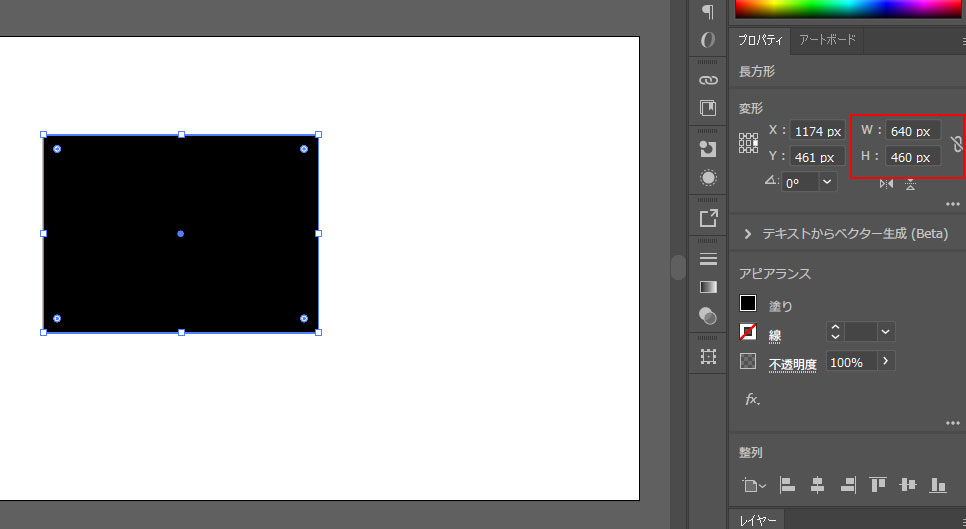966x529 pixels.
Task: Open the Gradient panel icon
Action: coord(708,287)
